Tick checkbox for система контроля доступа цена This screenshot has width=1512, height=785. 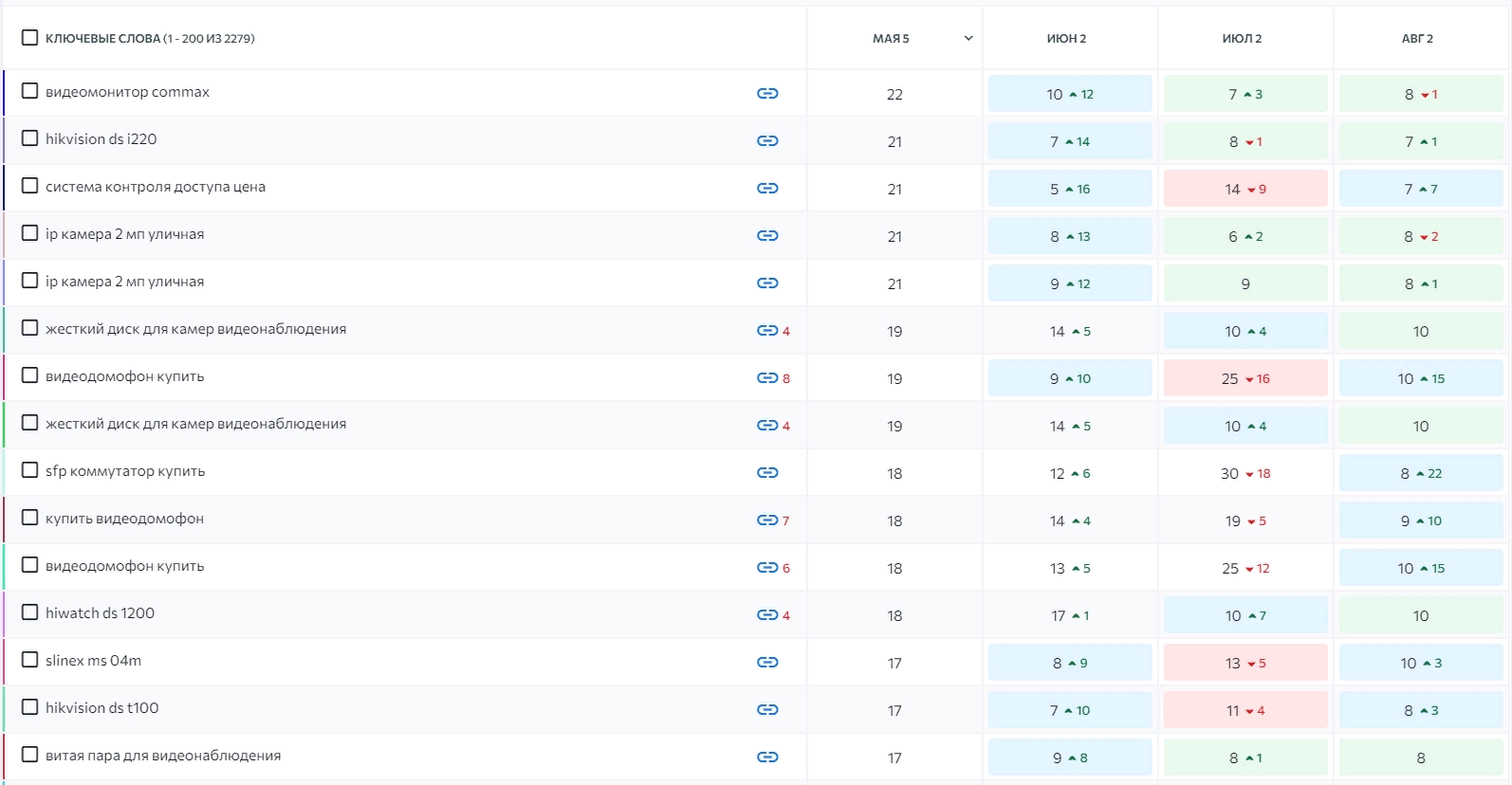click(30, 186)
